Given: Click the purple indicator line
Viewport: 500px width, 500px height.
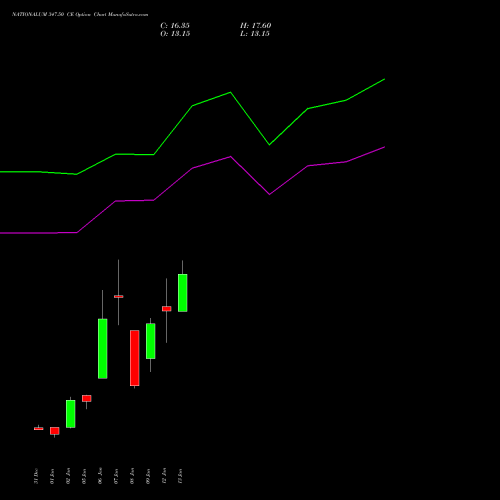Looking at the screenshot, I should click(x=192, y=168).
